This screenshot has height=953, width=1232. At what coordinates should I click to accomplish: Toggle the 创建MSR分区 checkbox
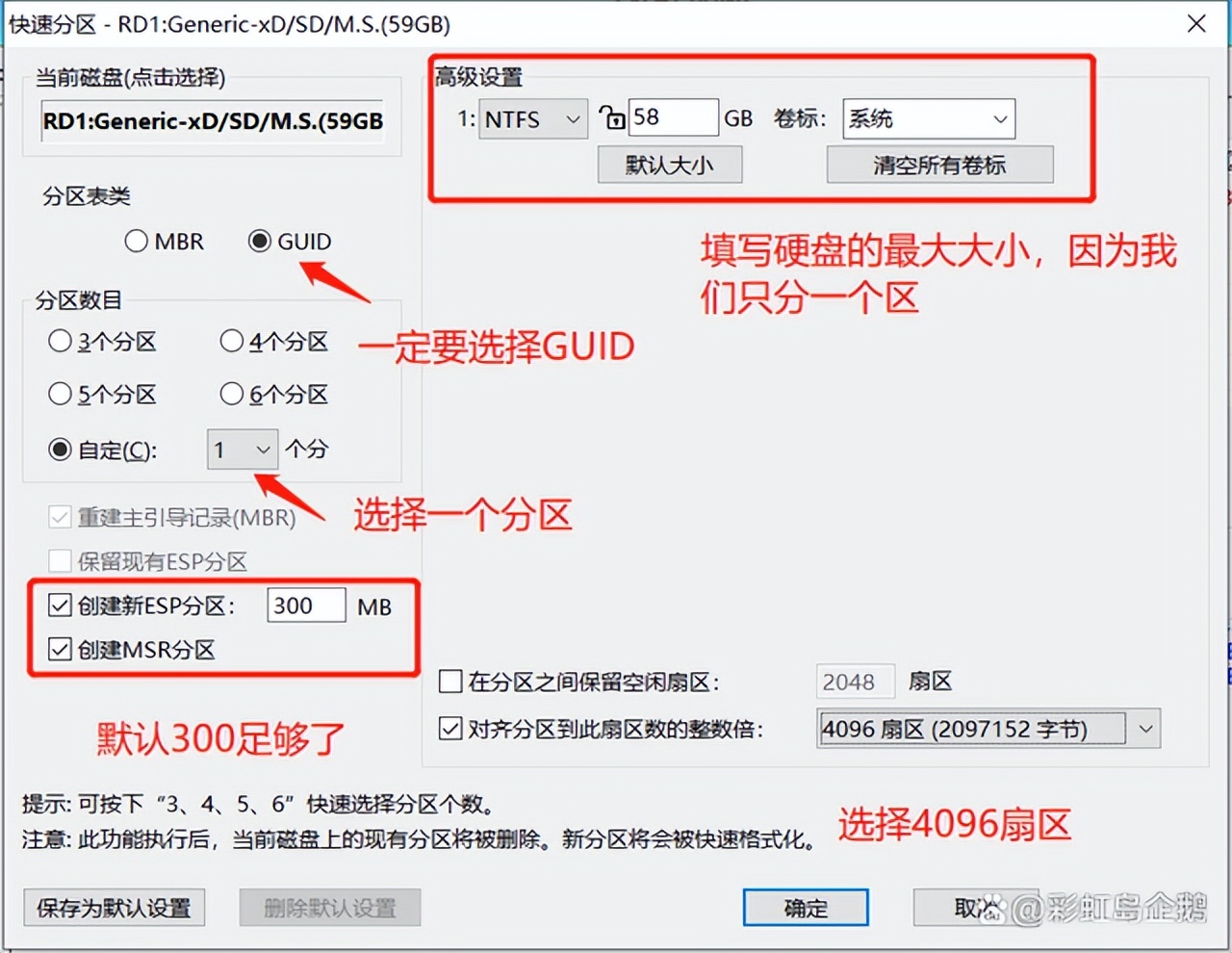60,650
